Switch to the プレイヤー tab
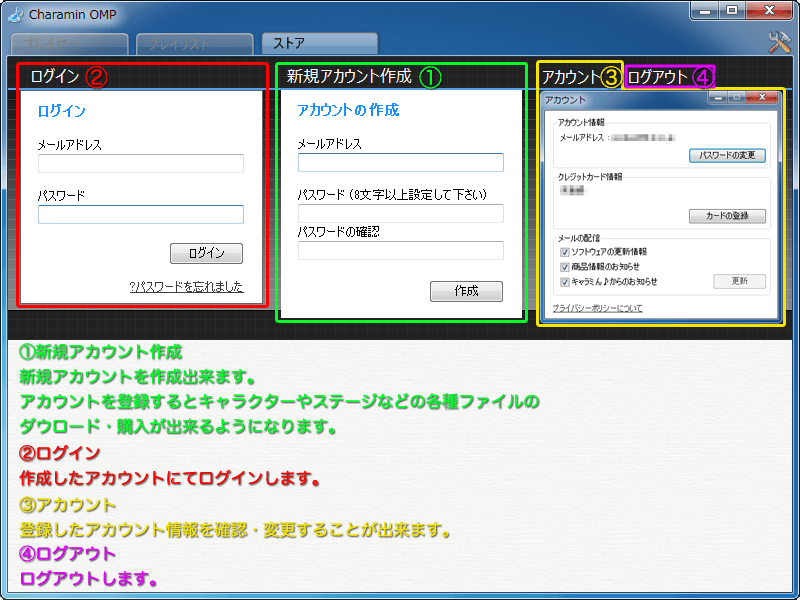 pyautogui.click(x=69, y=44)
